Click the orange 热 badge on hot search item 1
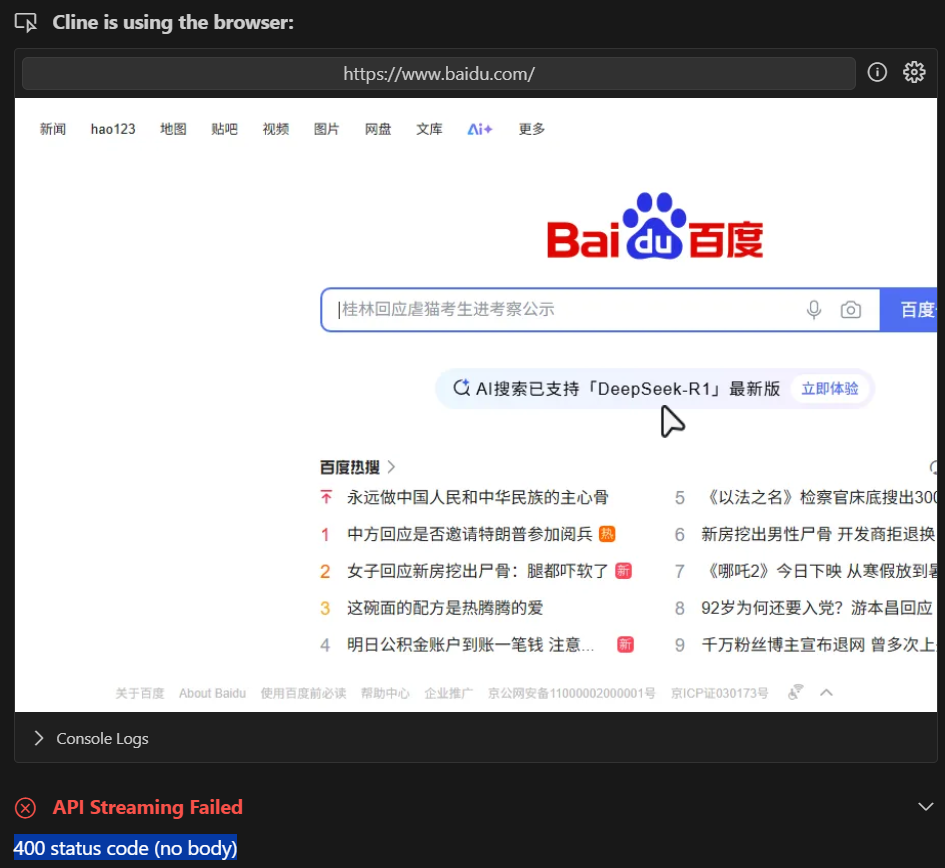The height and width of the screenshot is (868, 945). coord(607,534)
